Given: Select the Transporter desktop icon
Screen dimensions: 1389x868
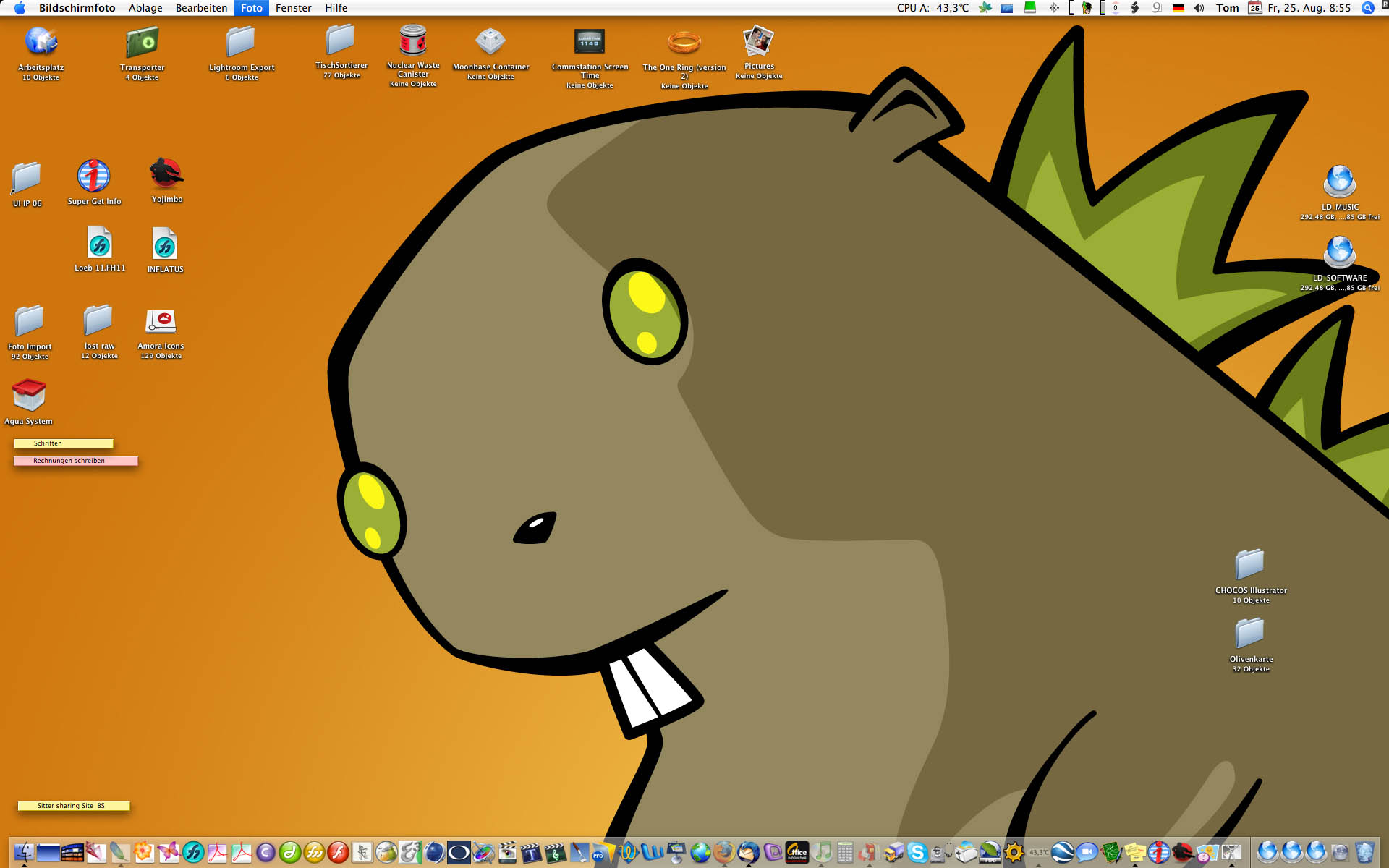Looking at the screenshot, I should (x=142, y=43).
